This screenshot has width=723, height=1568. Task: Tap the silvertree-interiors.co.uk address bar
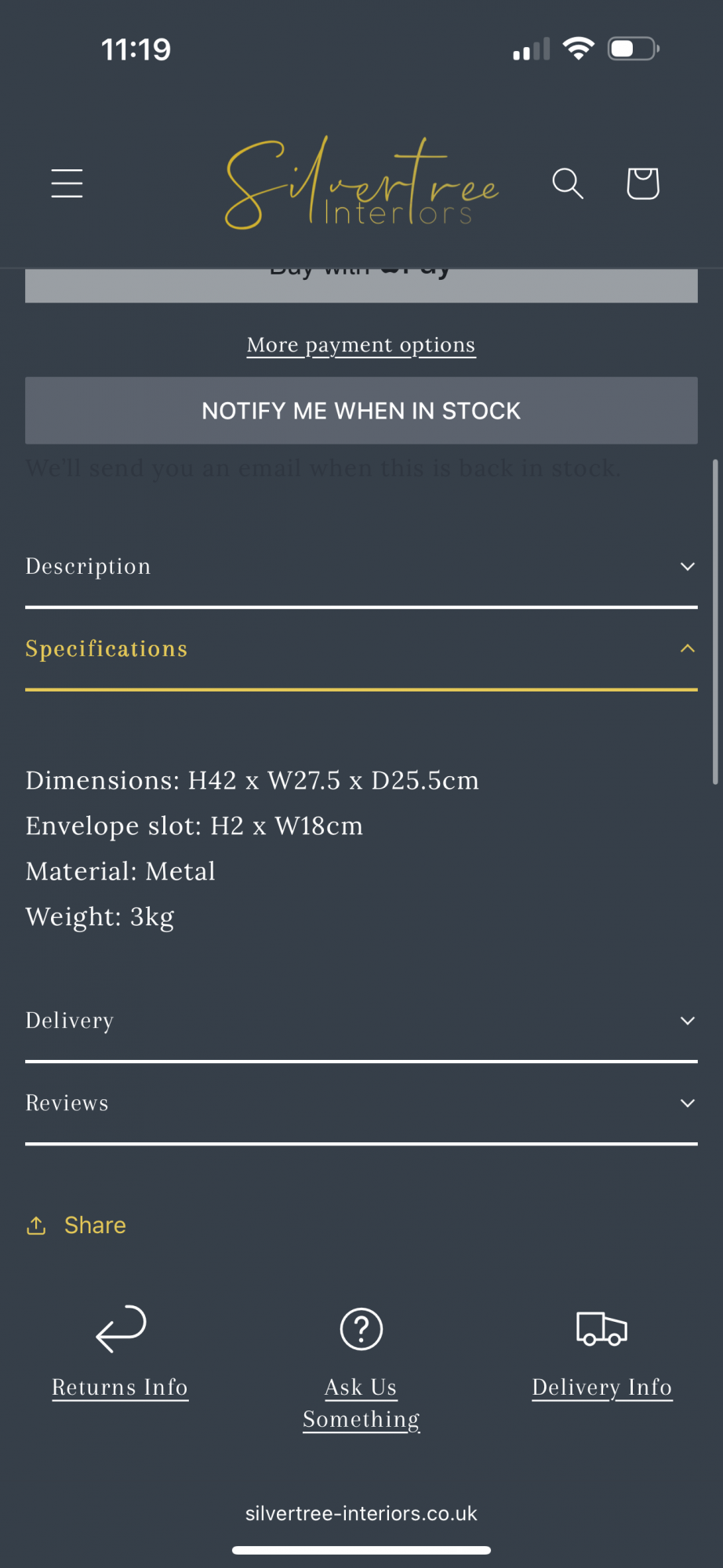[361, 1513]
